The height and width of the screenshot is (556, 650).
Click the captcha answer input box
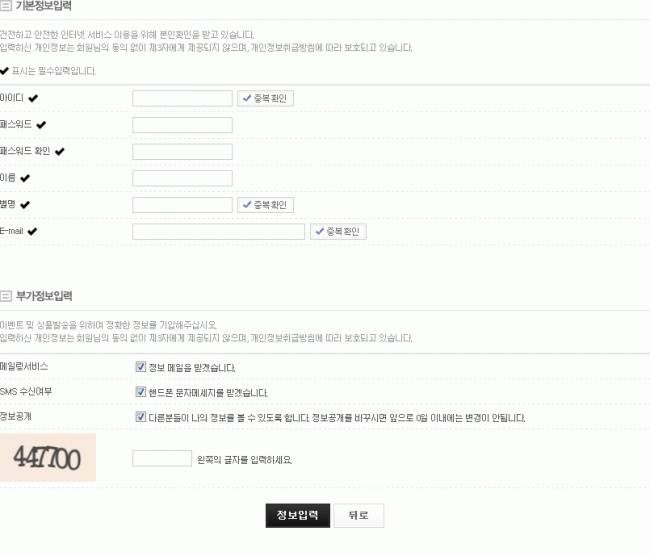click(161, 458)
